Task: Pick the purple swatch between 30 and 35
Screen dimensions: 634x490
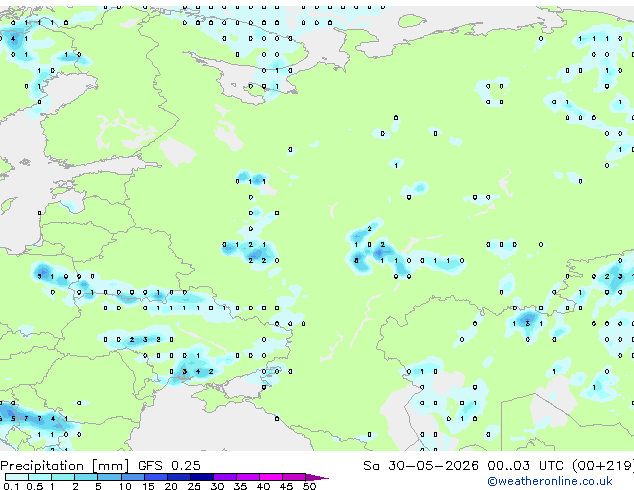Action: tap(225, 477)
